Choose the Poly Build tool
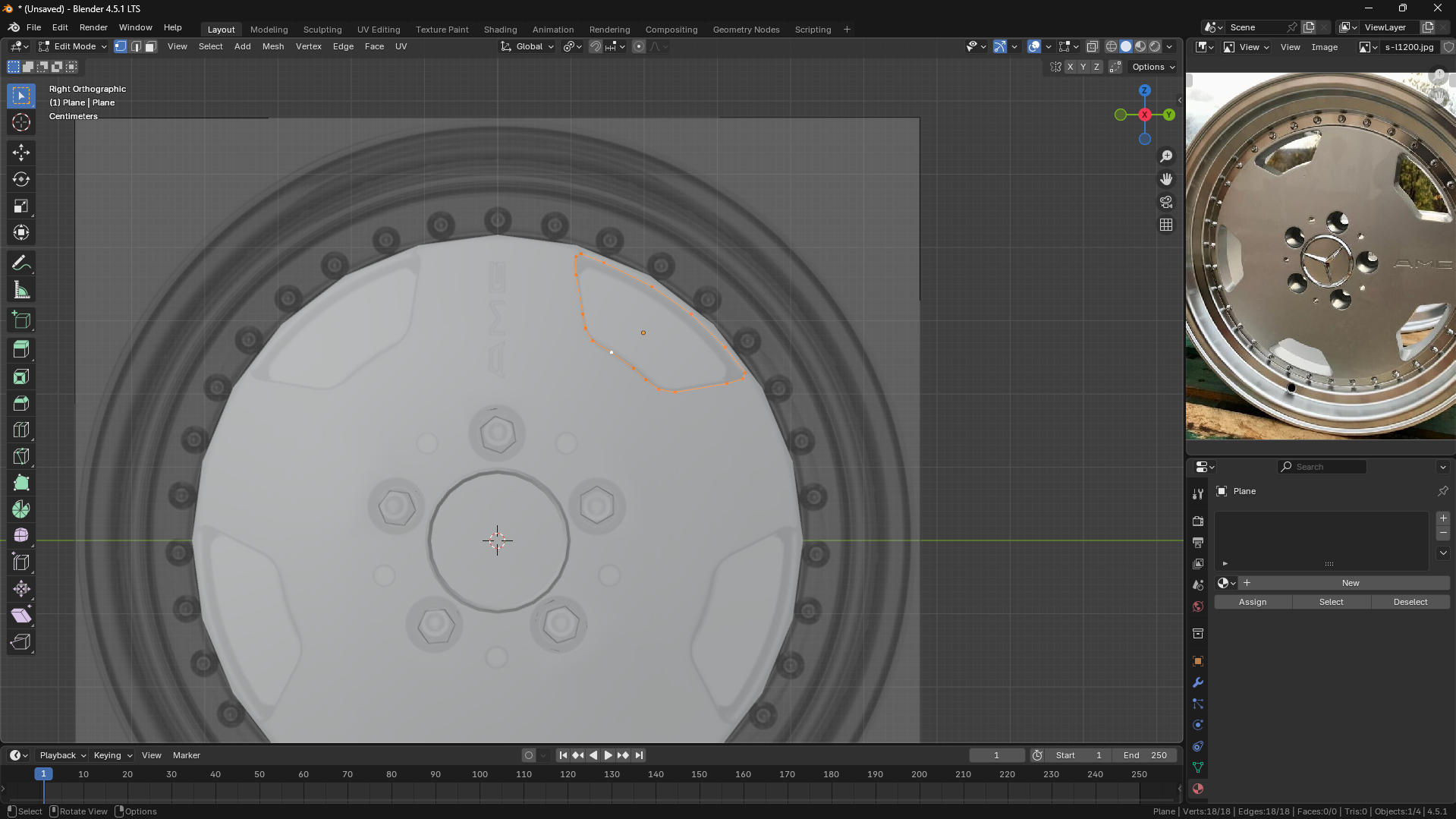1456x819 pixels. click(x=21, y=483)
